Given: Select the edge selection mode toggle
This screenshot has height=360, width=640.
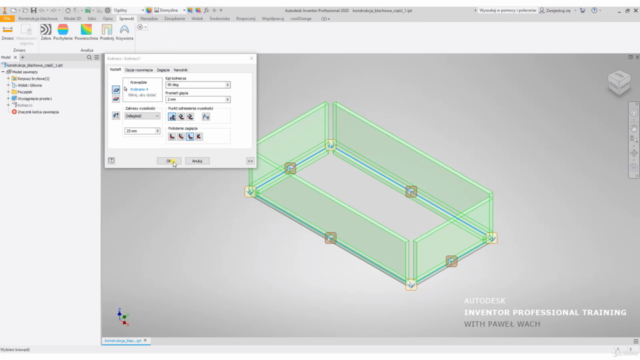Looking at the screenshot, I should point(116,89).
